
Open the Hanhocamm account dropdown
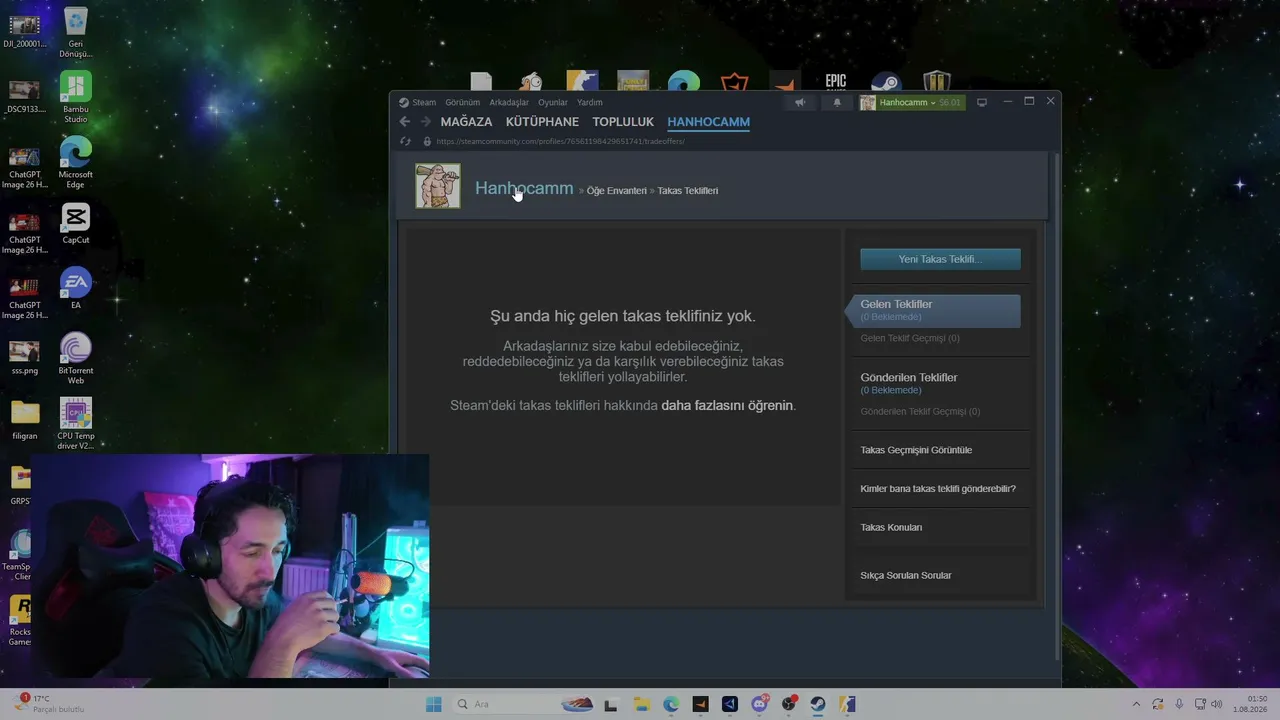(x=912, y=102)
